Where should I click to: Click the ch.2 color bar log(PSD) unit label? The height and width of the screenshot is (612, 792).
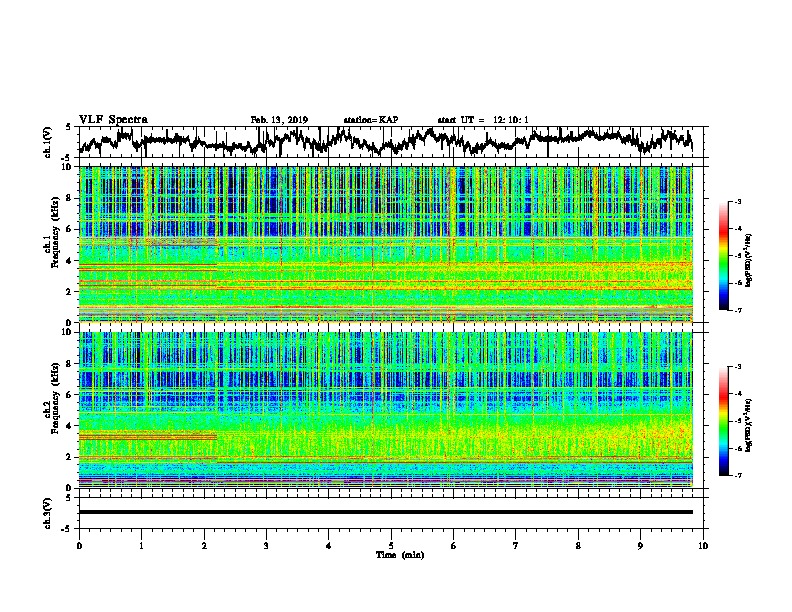point(748,425)
